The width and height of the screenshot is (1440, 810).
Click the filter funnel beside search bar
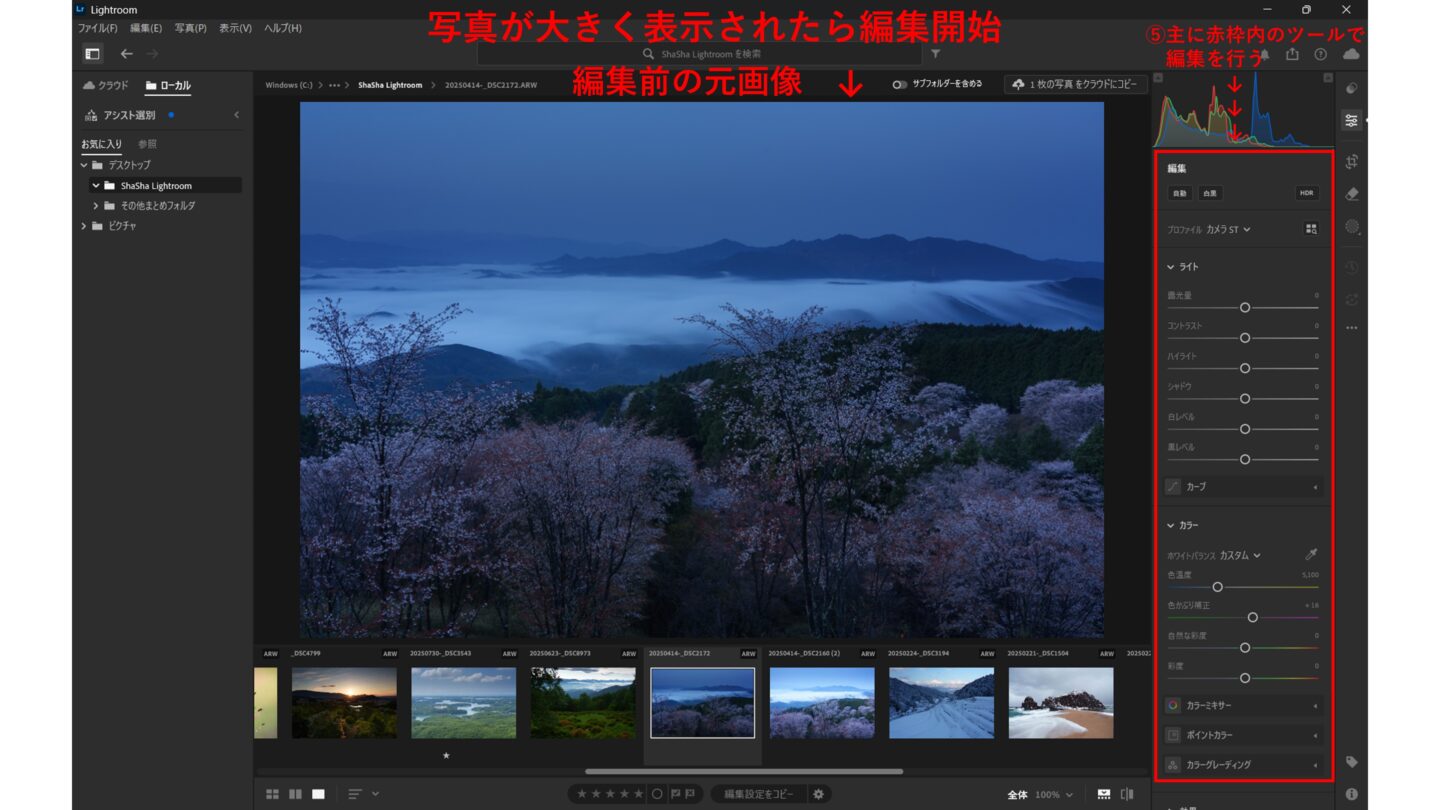(936, 54)
